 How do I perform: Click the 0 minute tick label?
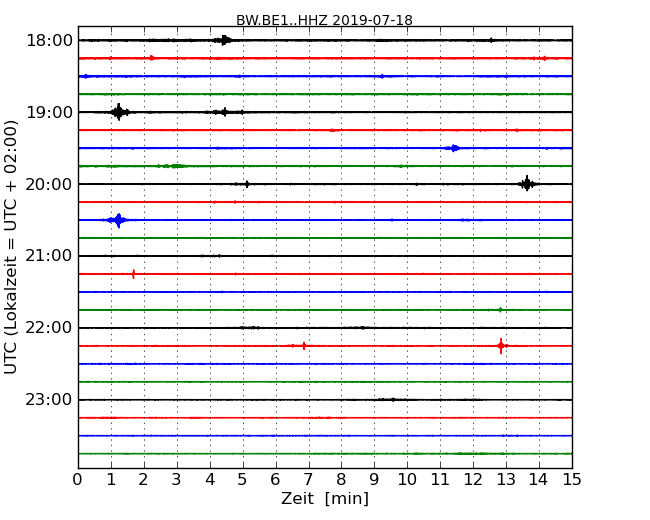click(x=78, y=479)
